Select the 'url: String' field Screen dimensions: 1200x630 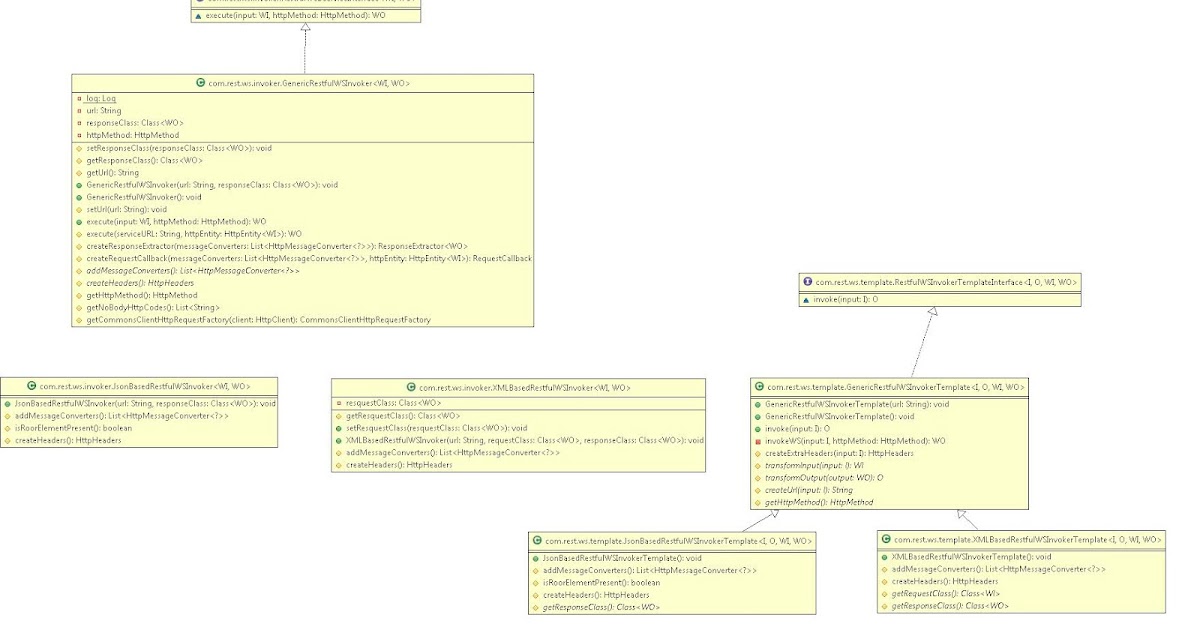pos(103,111)
